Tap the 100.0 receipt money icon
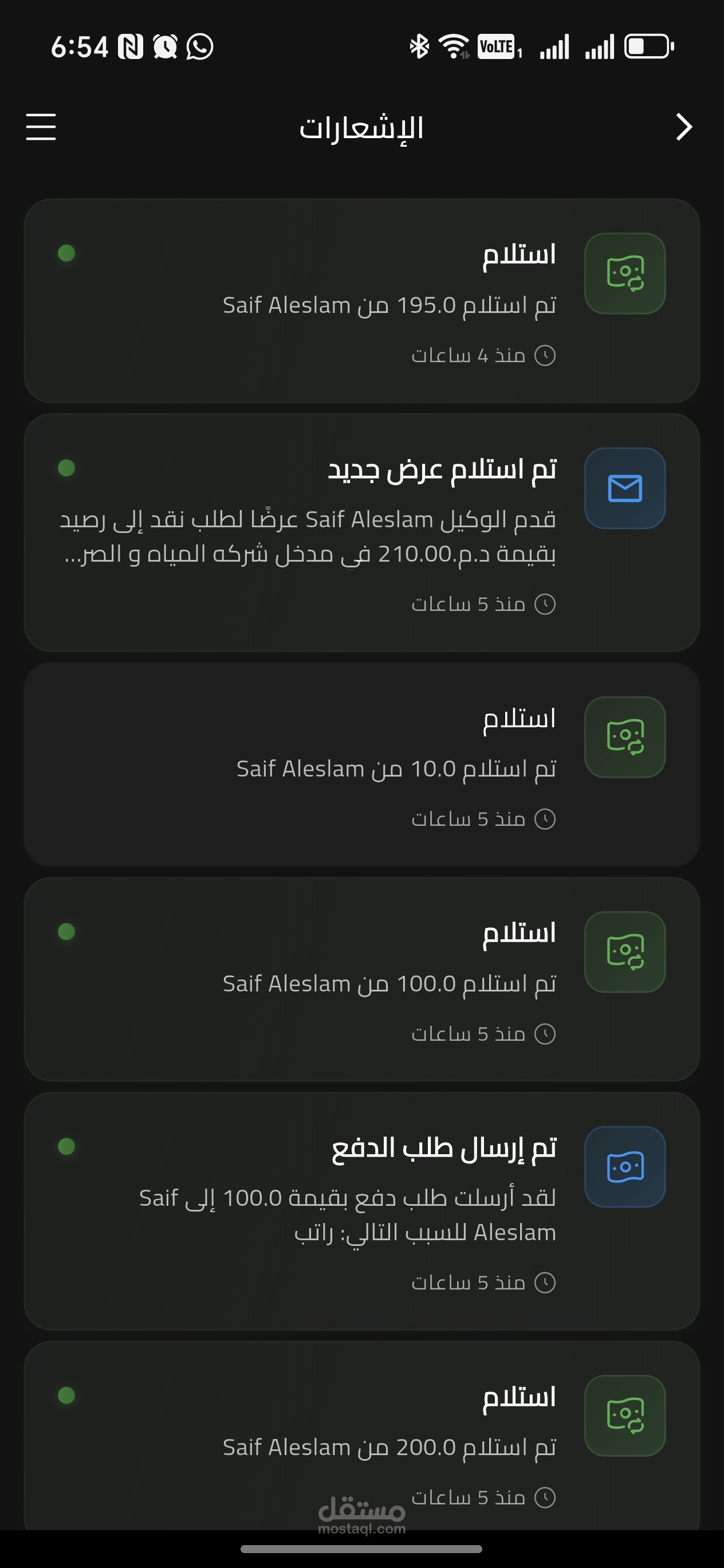Screen dimensions: 724x1568 (624, 952)
